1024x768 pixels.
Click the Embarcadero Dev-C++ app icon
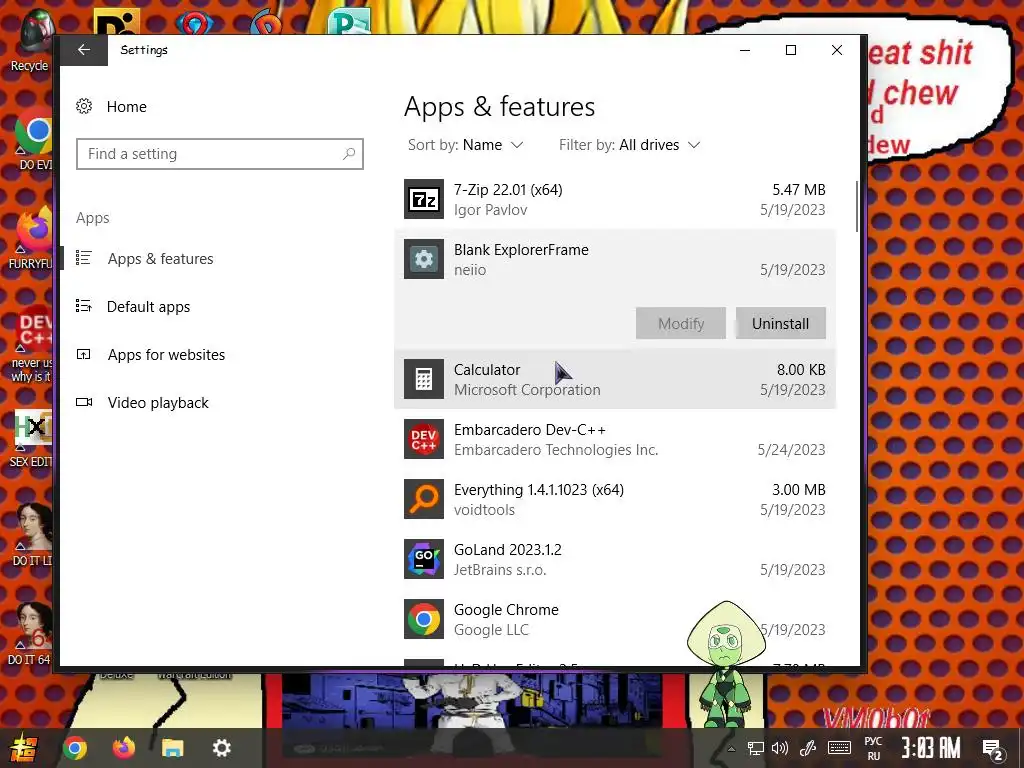click(424, 440)
